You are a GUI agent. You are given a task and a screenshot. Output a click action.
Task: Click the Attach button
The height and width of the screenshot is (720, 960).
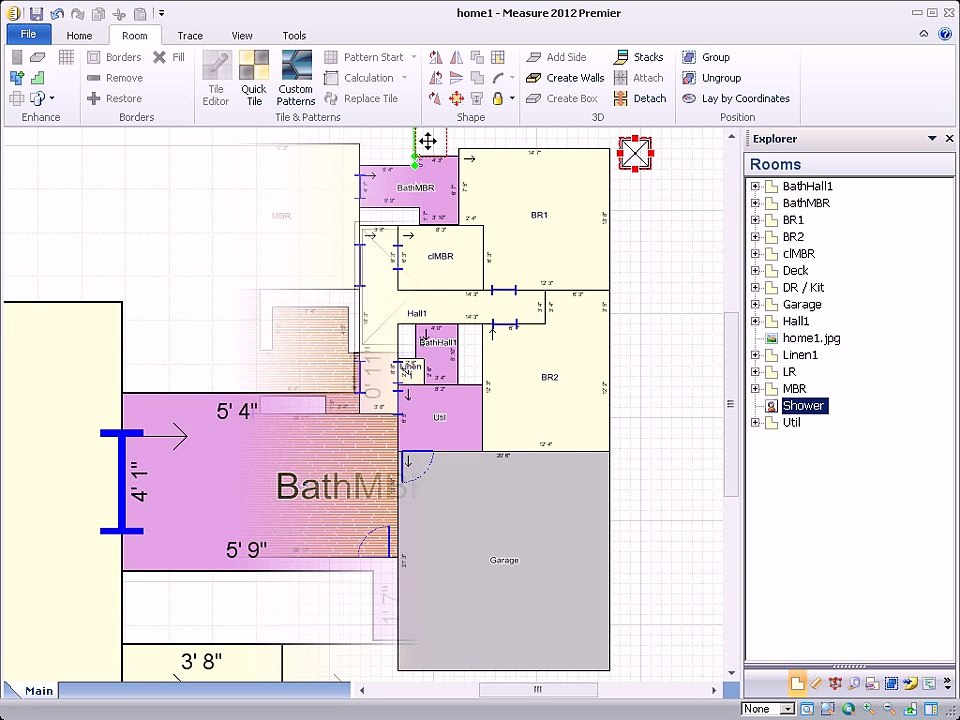point(639,78)
